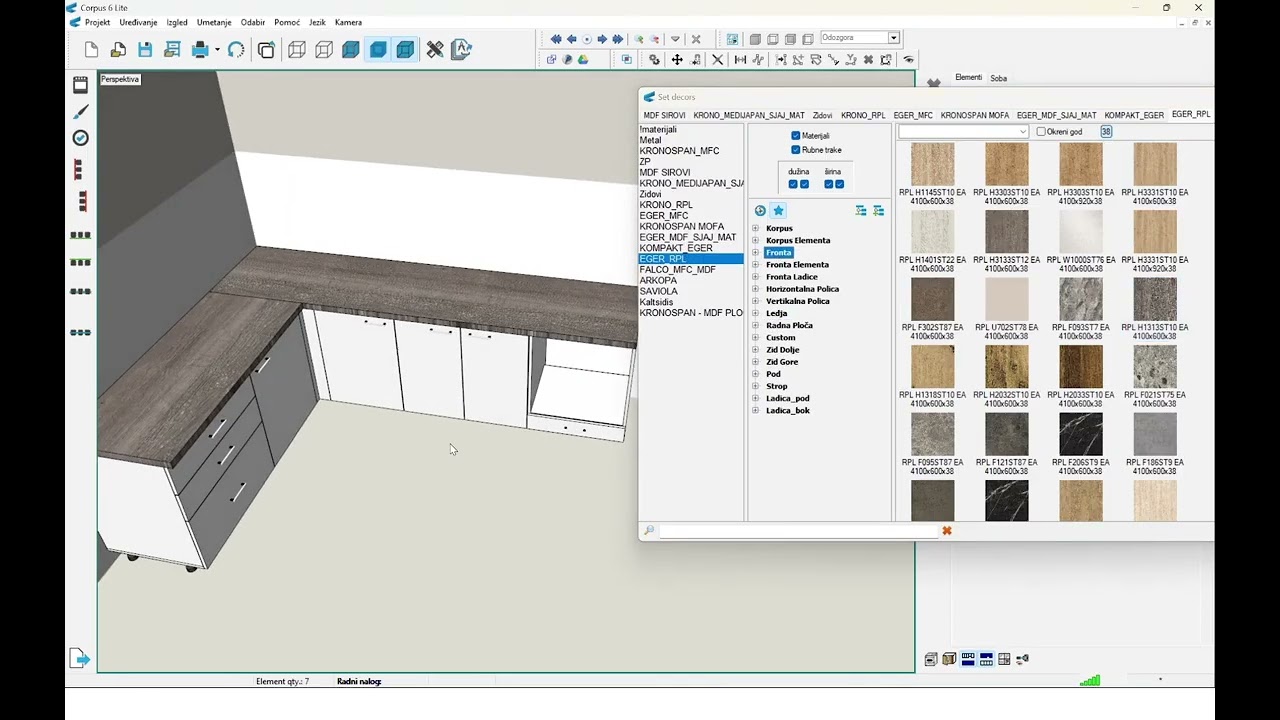Open the crossed tools settings icon
Screen dimensions: 1280x720
[435, 50]
